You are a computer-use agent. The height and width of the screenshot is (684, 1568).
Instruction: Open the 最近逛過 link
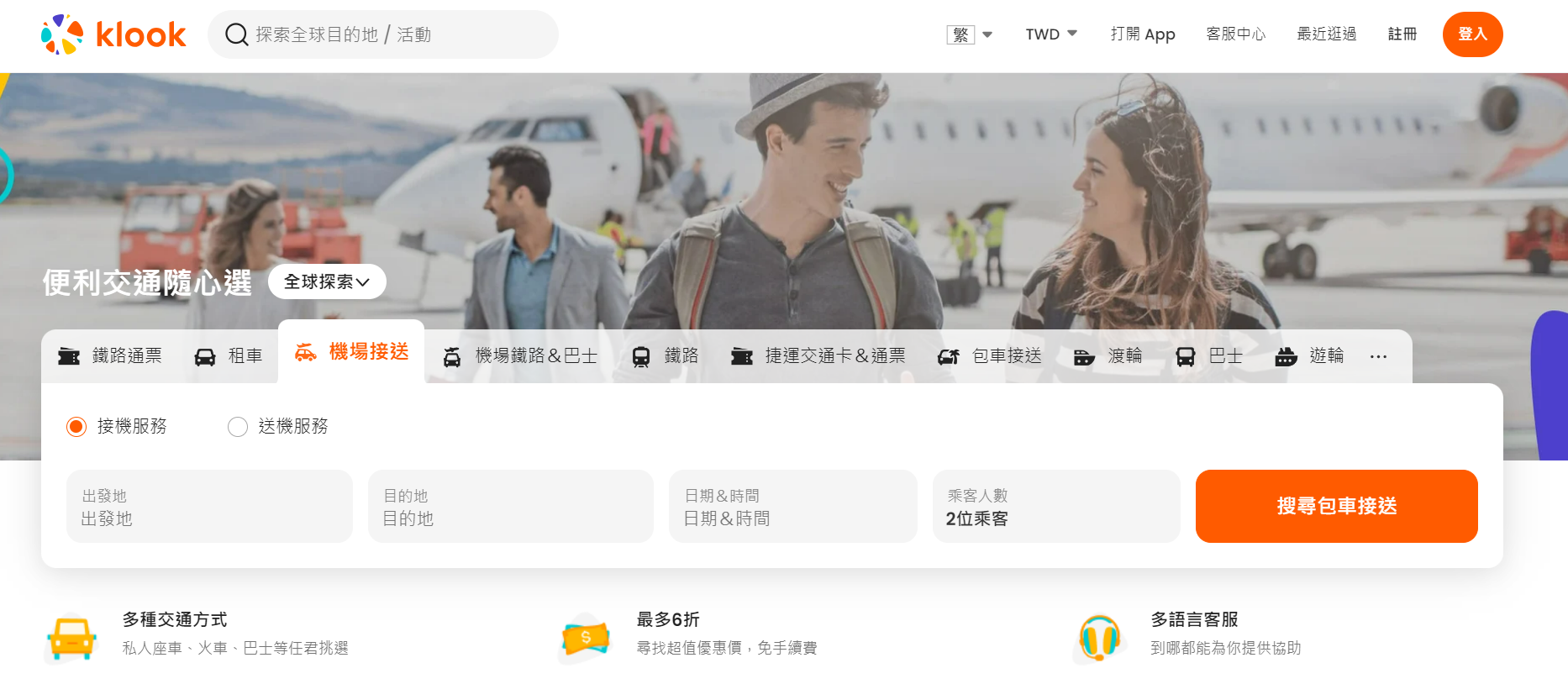click(1327, 34)
